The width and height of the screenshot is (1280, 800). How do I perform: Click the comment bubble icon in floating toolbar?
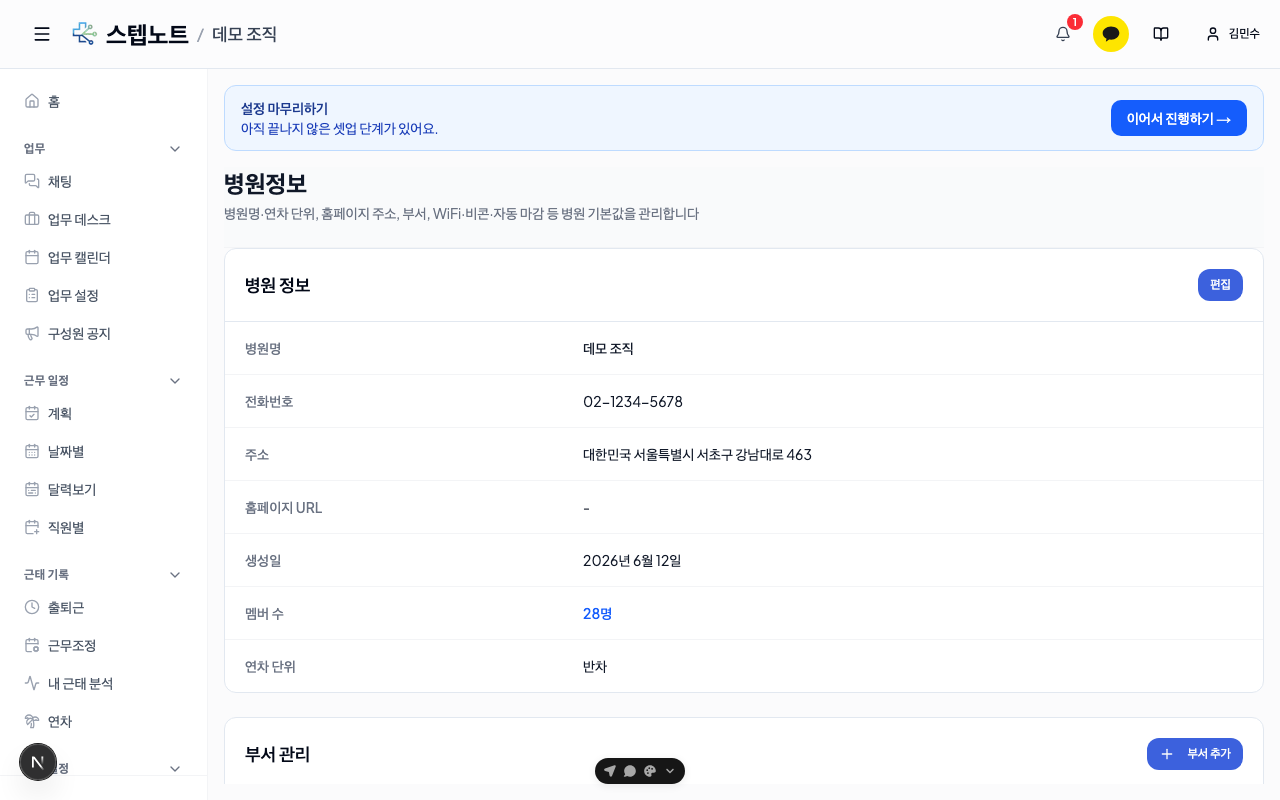pos(630,771)
